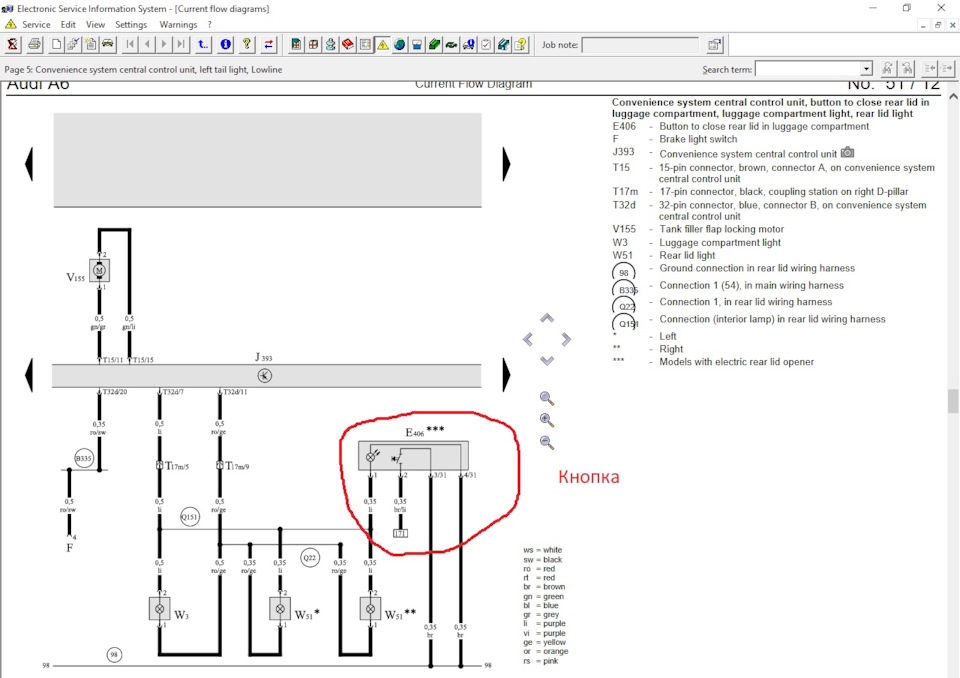This screenshot has width=960, height=678.
Task: Click the exit icon with red X
Action: tap(13, 45)
